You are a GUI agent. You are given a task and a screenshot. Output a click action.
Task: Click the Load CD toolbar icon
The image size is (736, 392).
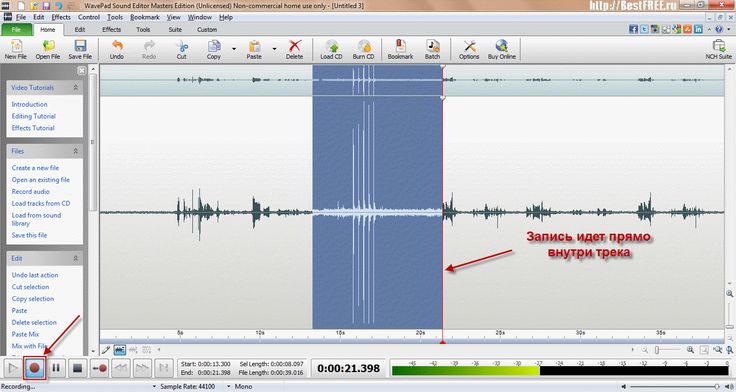pyautogui.click(x=331, y=49)
